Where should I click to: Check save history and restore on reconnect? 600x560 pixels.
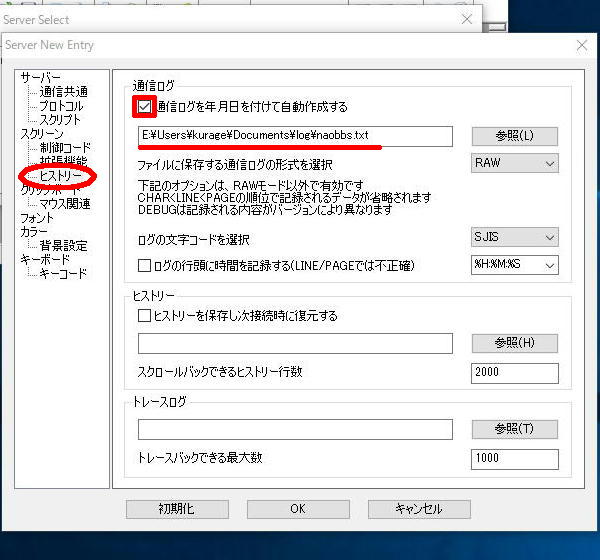click(144, 315)
